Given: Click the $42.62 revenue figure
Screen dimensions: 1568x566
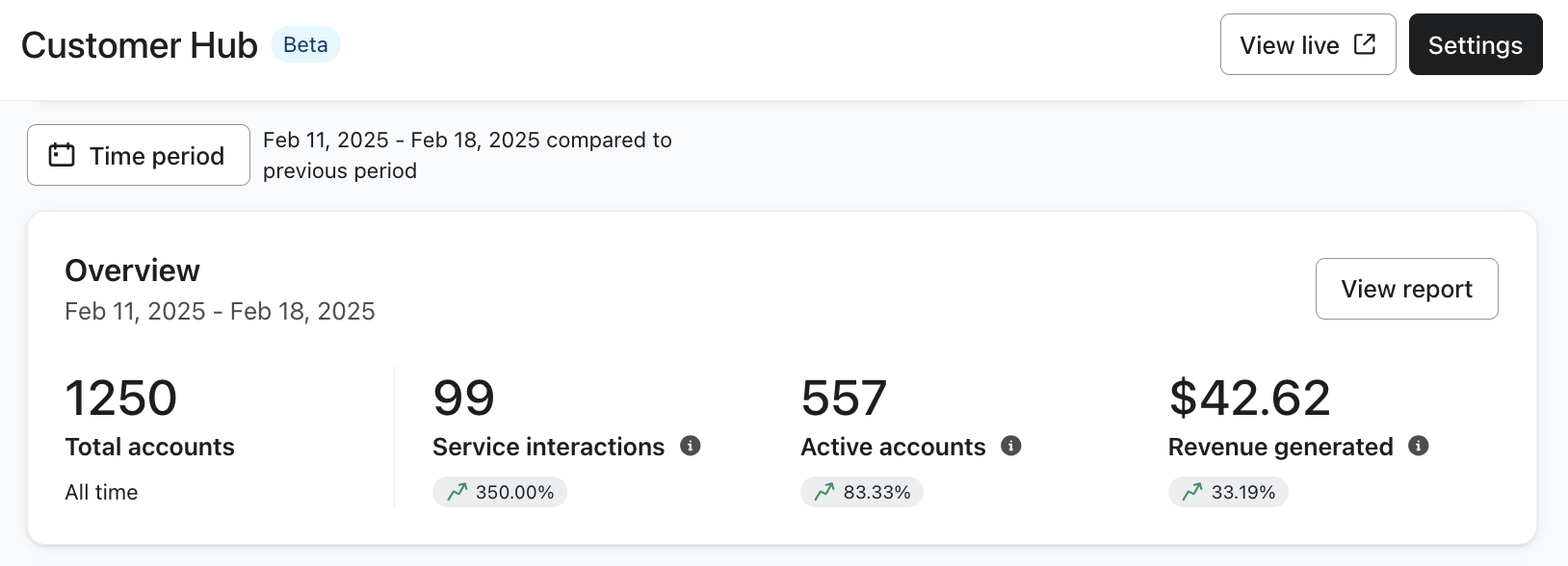Looking at the screenshot, I should tap(1248, 397).
